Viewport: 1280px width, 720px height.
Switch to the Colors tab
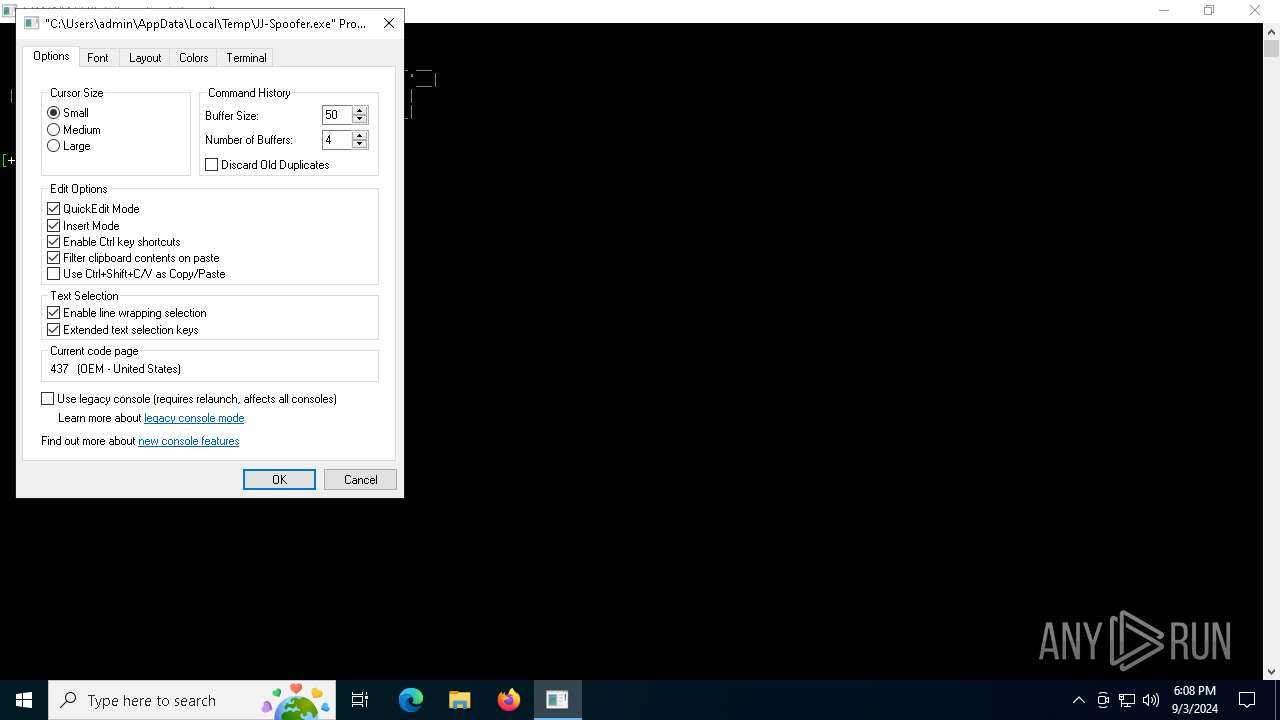(x=194, y=58)
